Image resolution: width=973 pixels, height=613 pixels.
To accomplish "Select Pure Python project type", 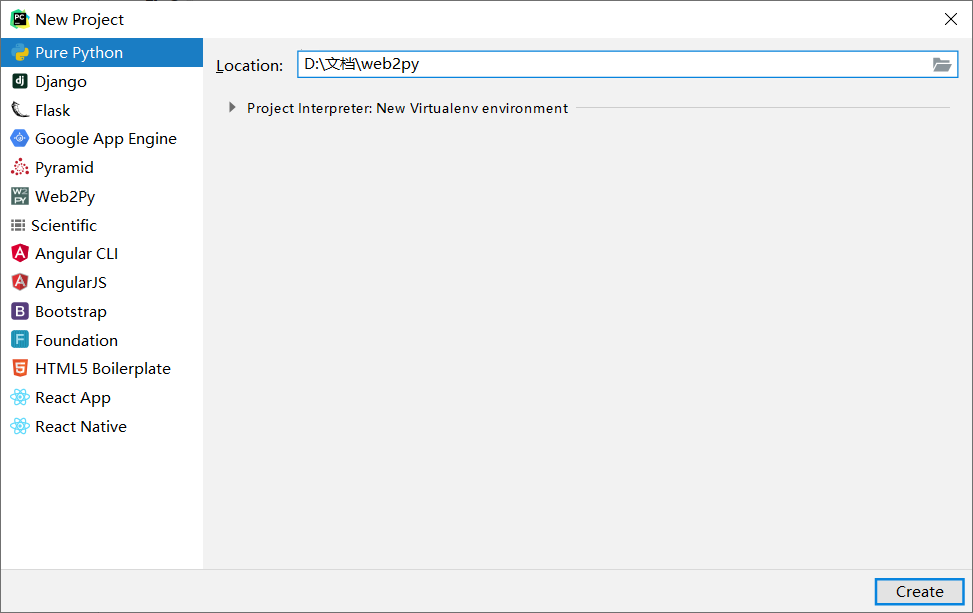I will (79, 53).
